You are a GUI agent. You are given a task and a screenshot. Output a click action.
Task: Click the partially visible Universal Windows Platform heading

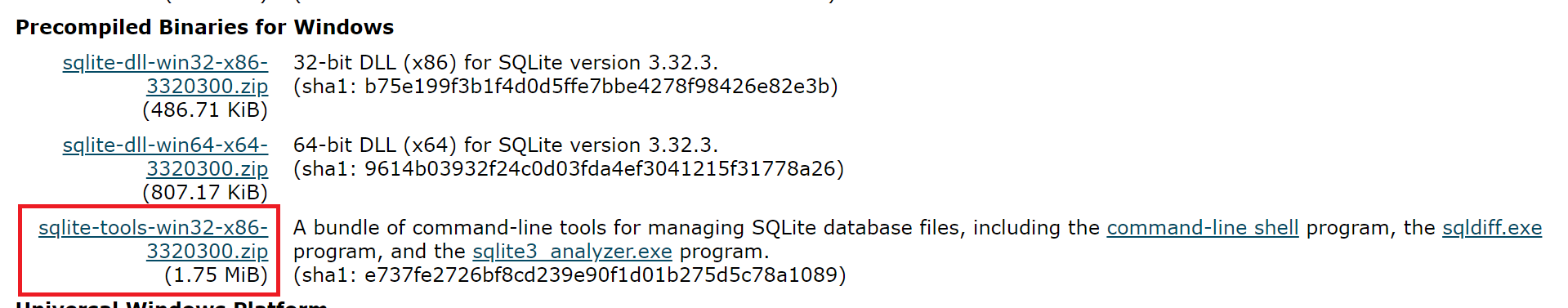click(172, 304)
